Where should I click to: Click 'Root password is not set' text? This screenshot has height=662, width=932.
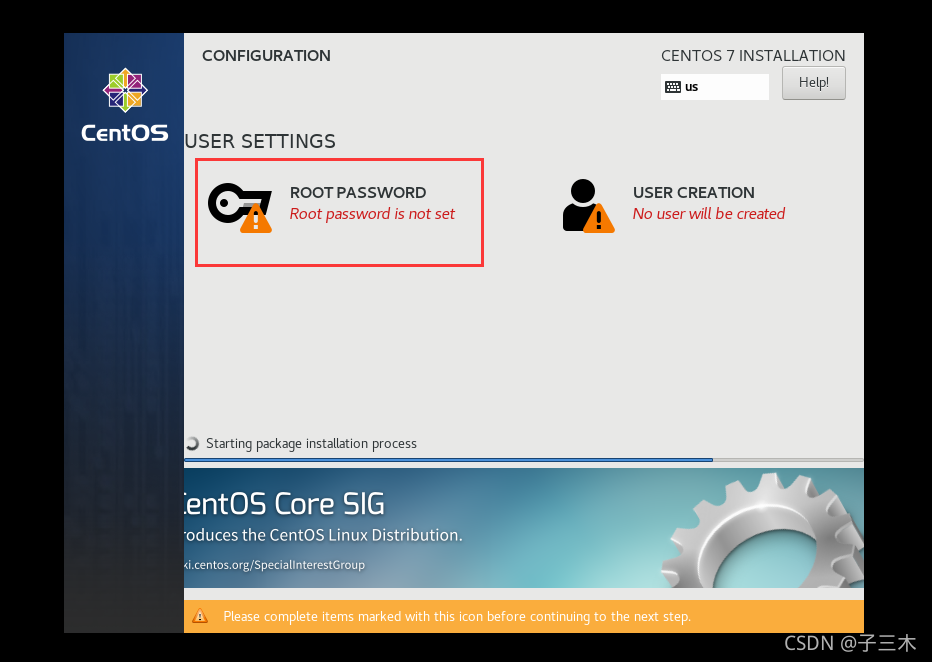click(x=372, y=214)
